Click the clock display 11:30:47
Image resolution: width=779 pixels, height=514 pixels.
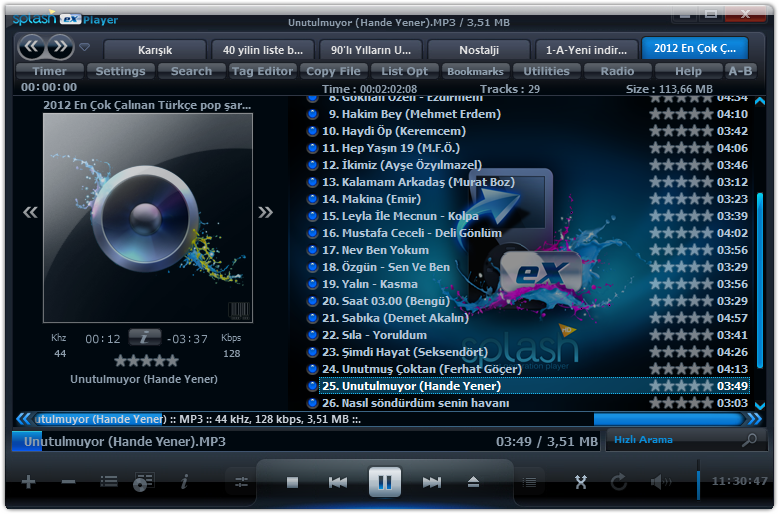pyautogui.click(x=739, y=481)
